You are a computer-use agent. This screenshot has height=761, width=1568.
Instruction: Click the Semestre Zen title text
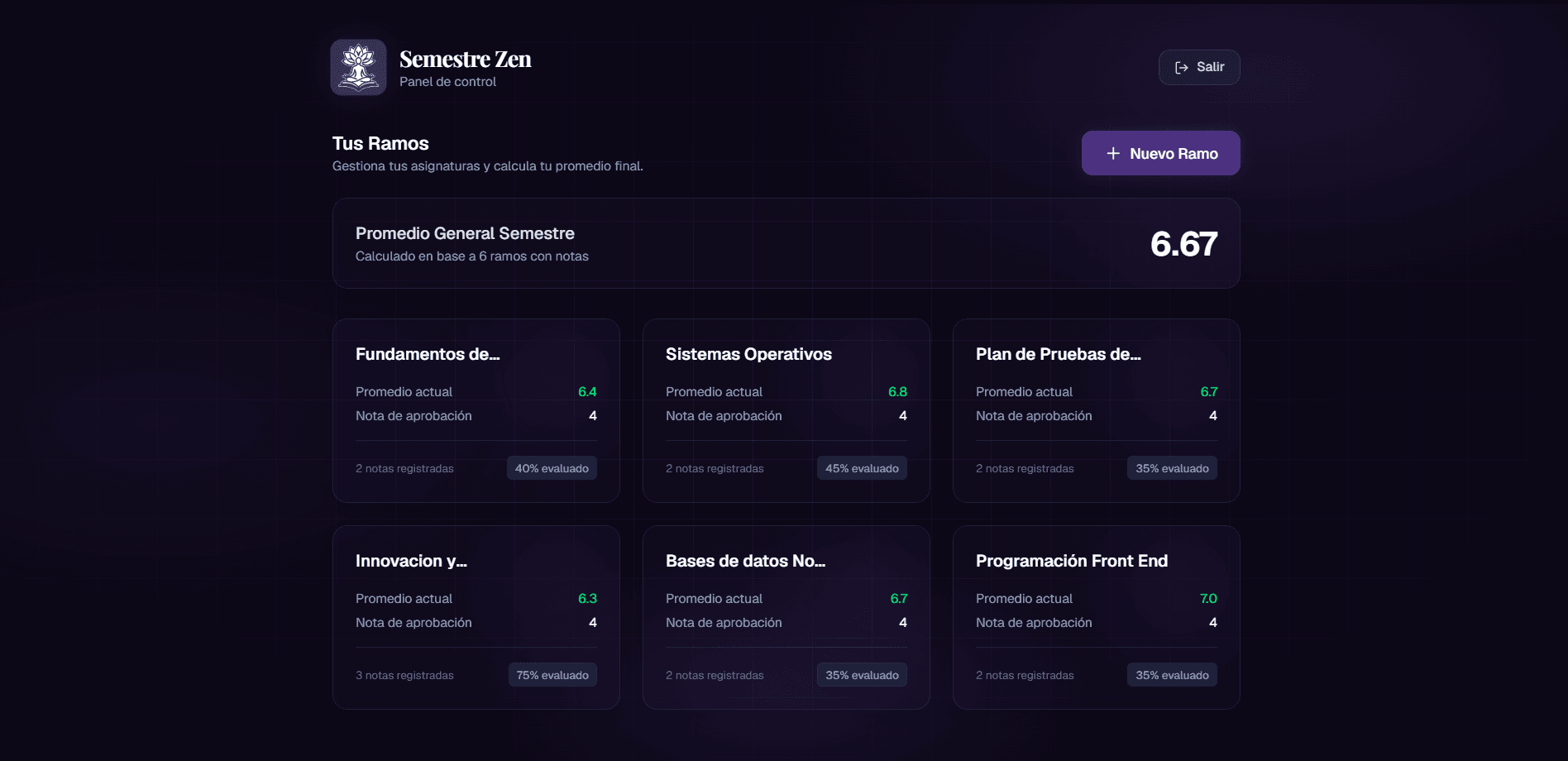tap(466, 60)
